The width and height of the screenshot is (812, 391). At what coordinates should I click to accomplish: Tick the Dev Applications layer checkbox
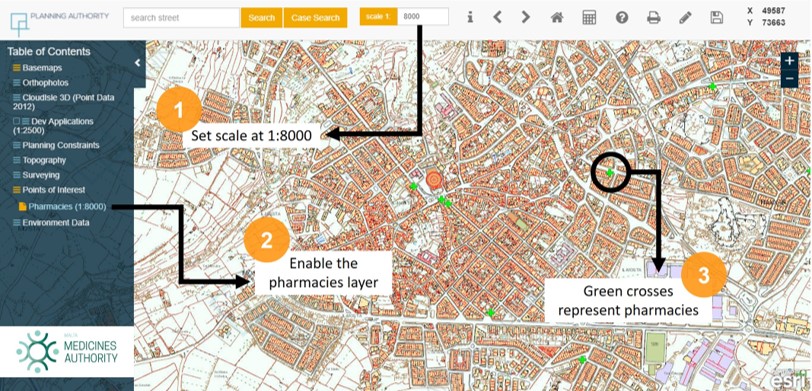(17, 121)
